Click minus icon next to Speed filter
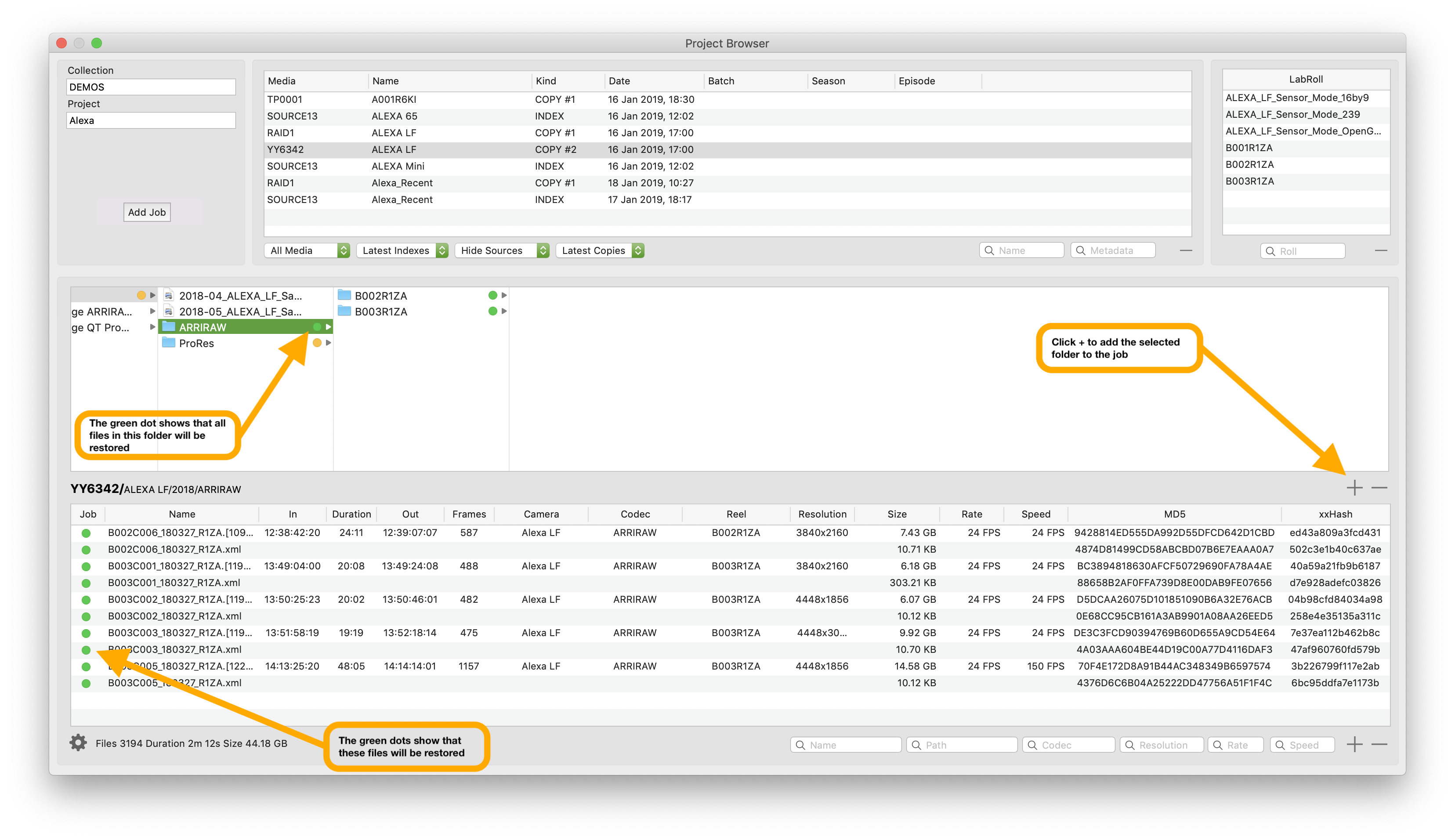This screenshot has width=1455, height=840. pos(1379,744)
